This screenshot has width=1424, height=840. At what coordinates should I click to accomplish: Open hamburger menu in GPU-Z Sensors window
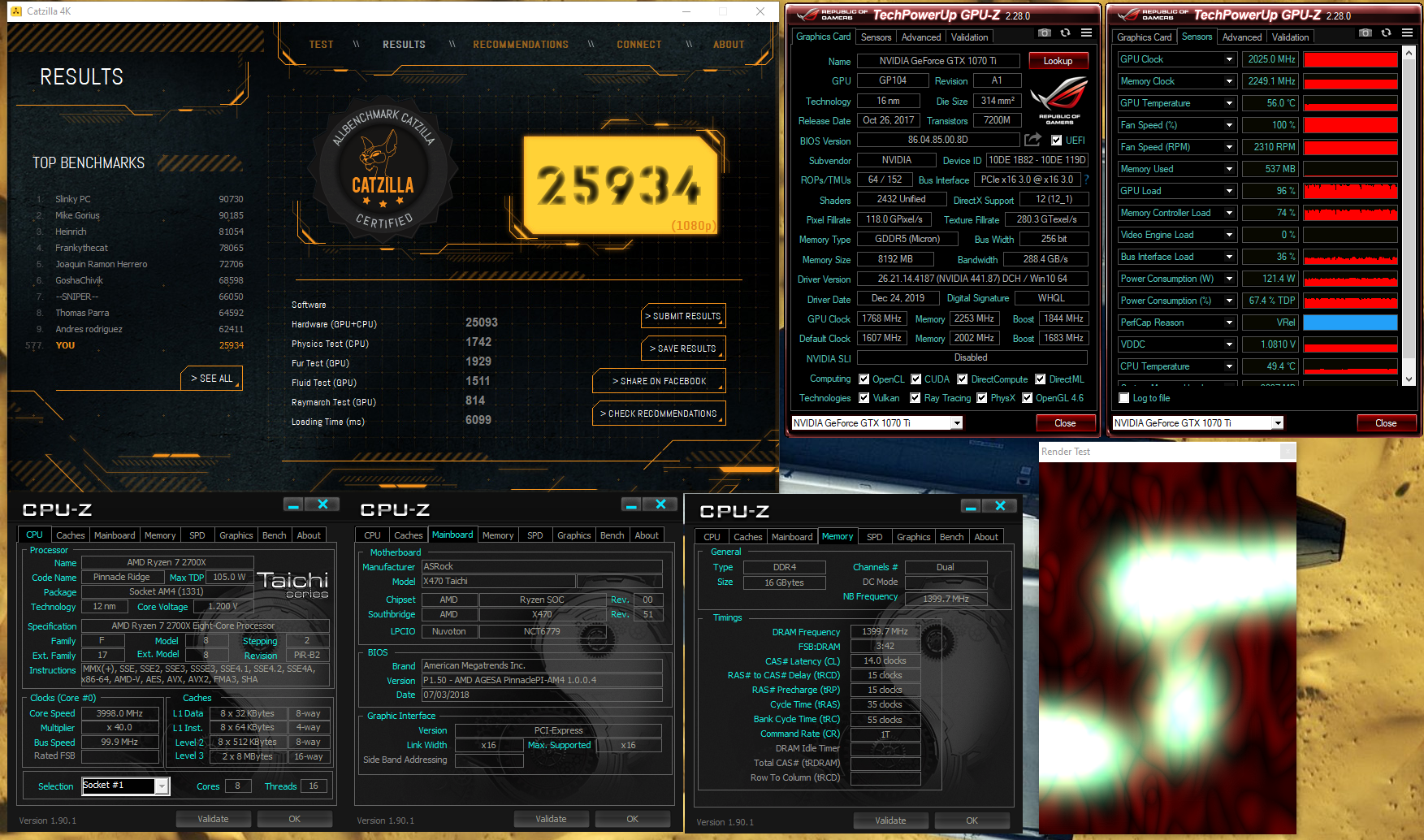point(1407,32)
